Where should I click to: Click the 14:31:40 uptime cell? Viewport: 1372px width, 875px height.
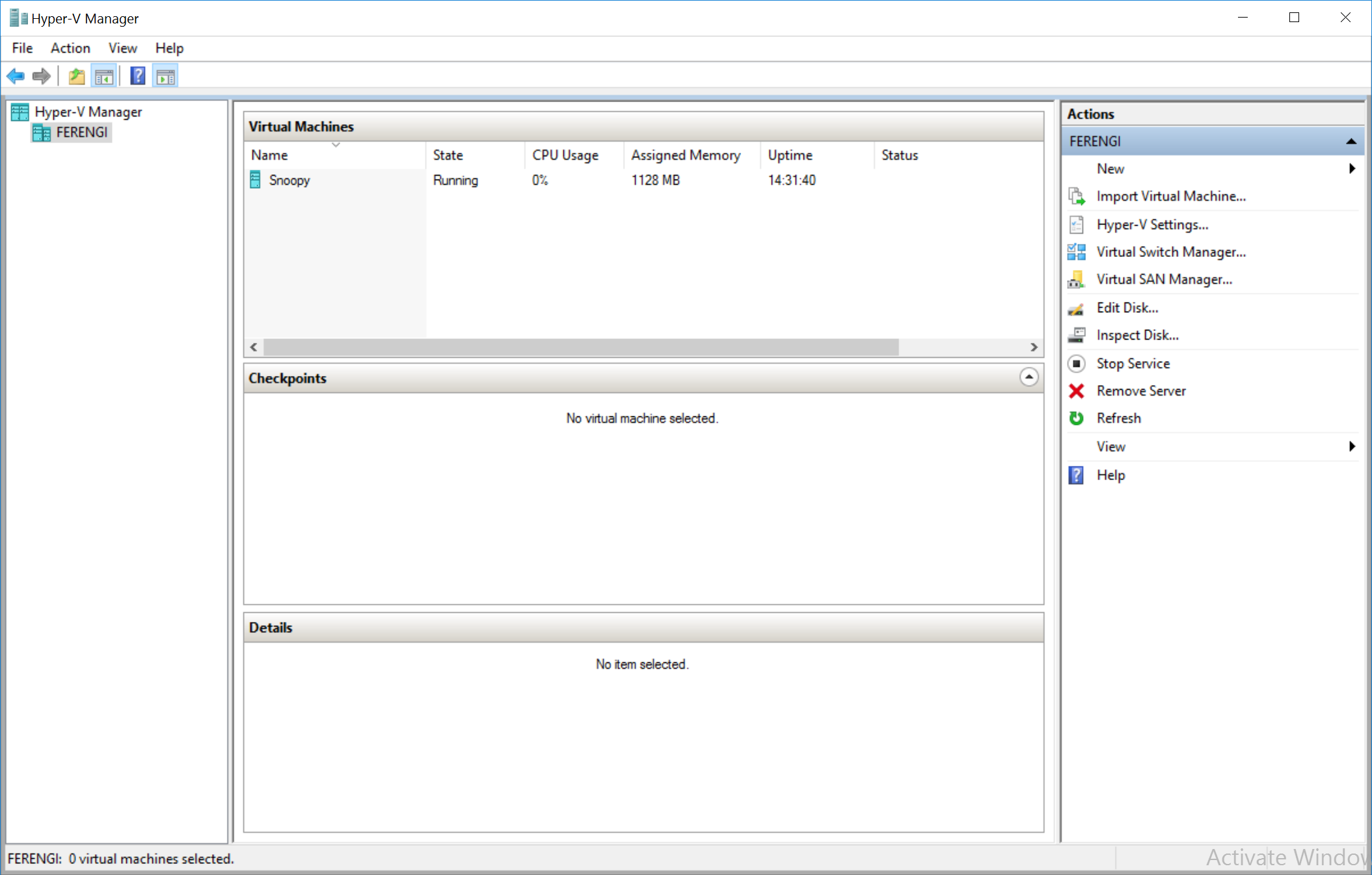792,180
